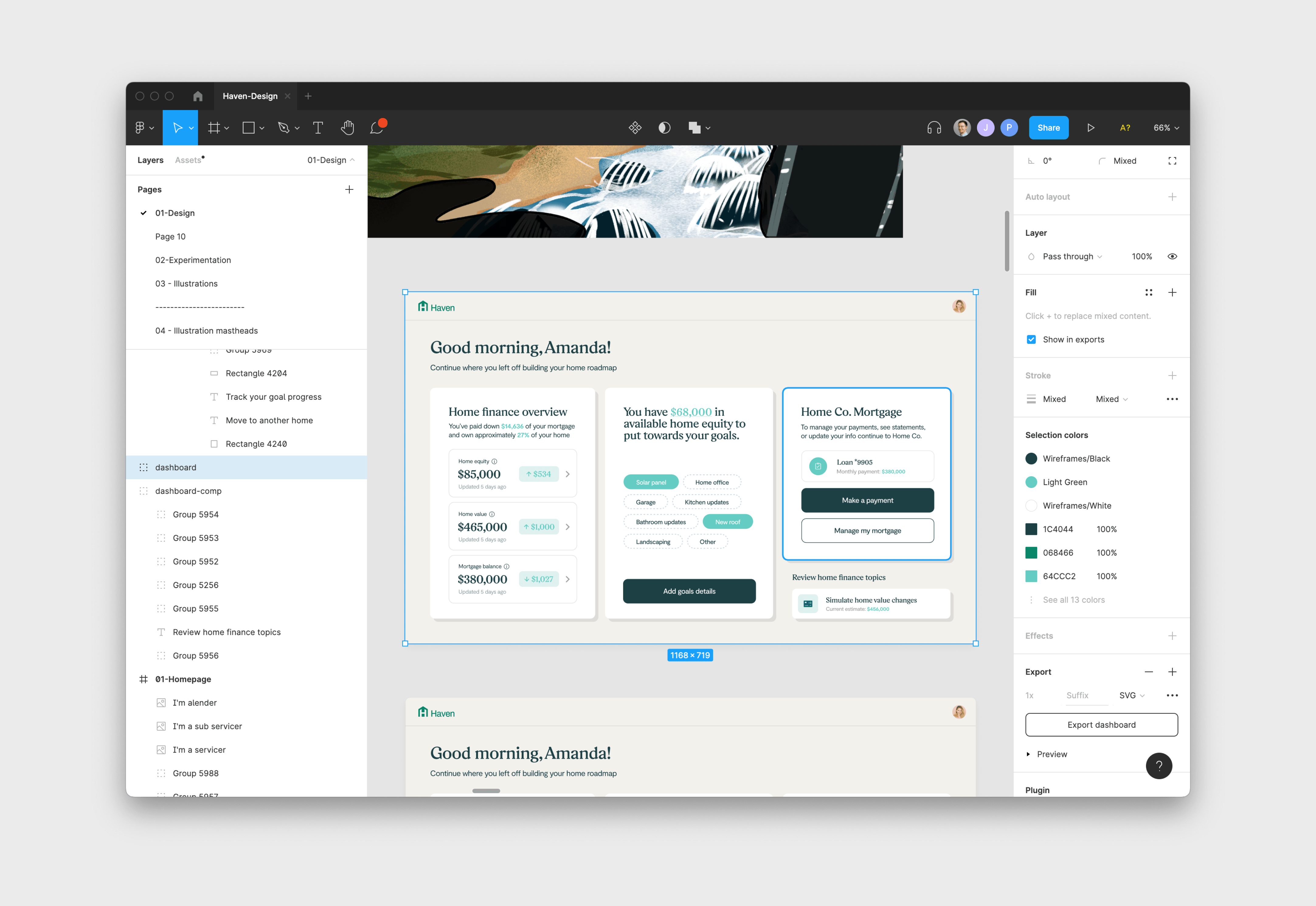The width and height of the screenshot is (1316, 906).
Task: Click the Export dashboard button
Action: [x=1101, y=725]
